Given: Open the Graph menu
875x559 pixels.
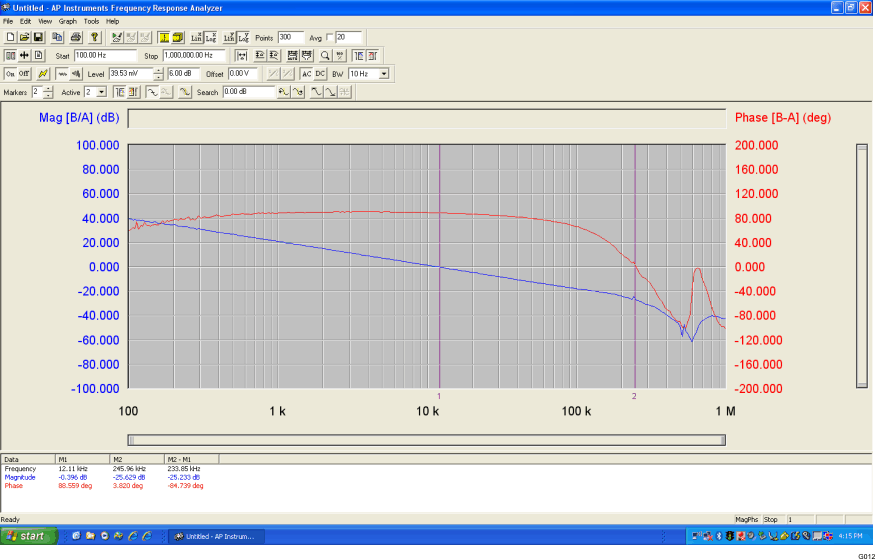Looking at the screenshot, I should pyautogui.click(x=67, y=21).
